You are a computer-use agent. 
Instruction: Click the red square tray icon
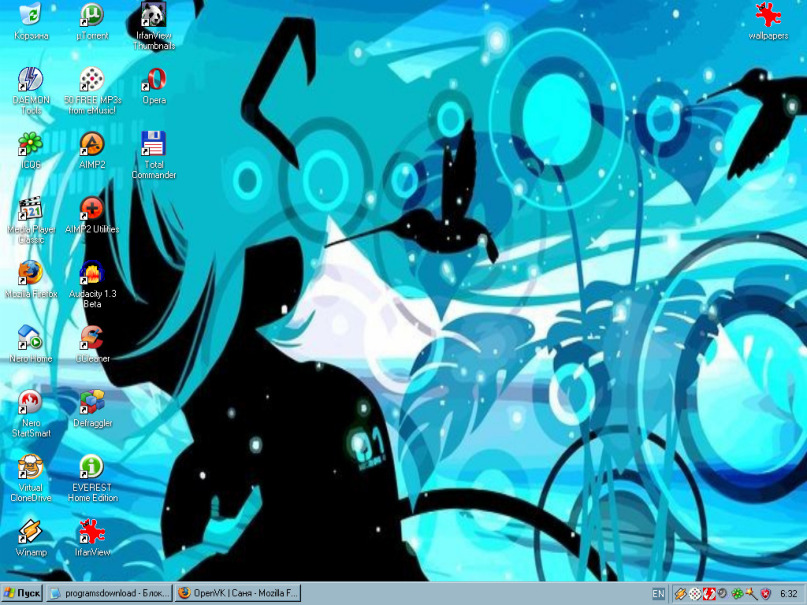tap(709, 594)
